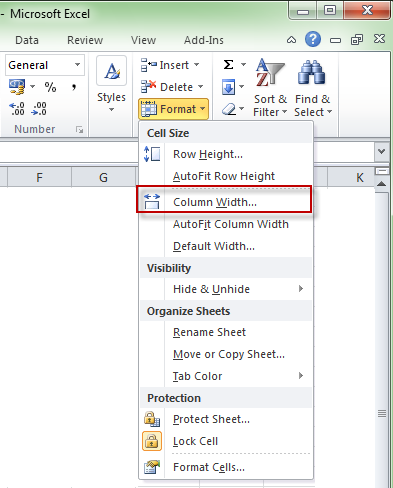Open Sort & Filter tool

(x=270, y=88)
